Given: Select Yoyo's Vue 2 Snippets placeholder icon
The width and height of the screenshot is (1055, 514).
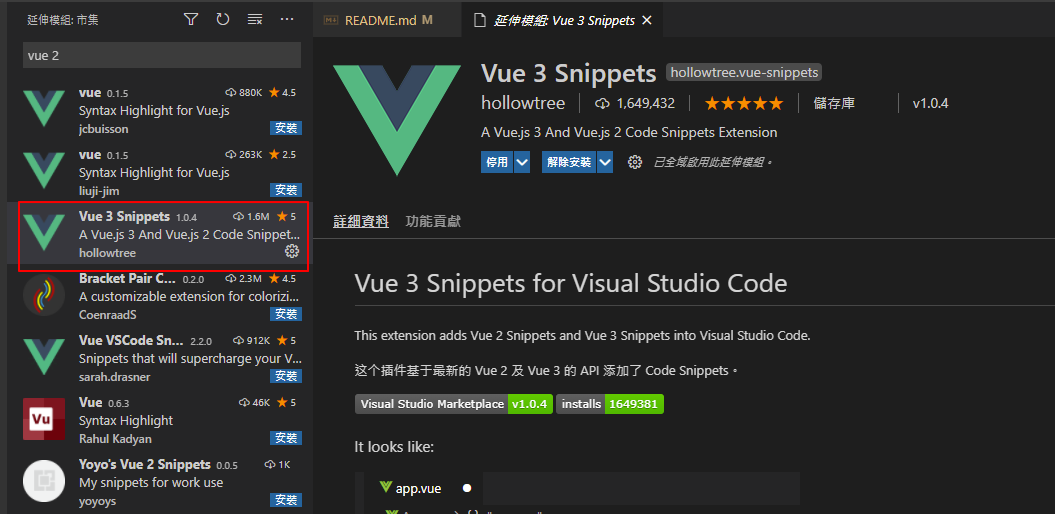Looking at the screenshot, I should tap(44, 481).
